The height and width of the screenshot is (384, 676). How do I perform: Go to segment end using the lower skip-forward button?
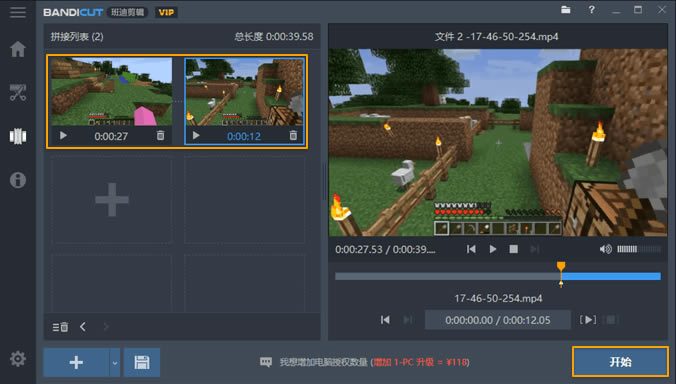point(407,320)
